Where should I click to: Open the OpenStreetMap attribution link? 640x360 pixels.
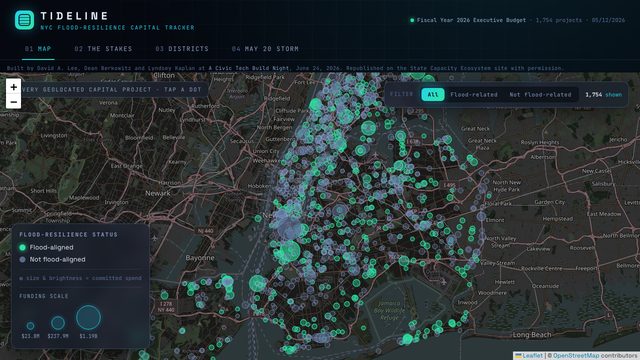(576, 356)
